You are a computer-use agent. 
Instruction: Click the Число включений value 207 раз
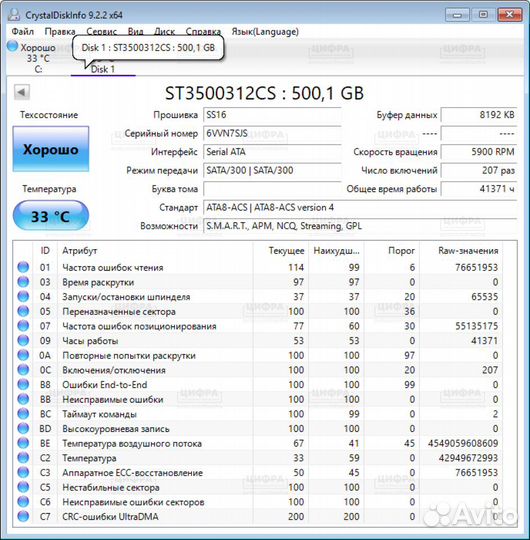pyautogui.click(x=479, y=170)
